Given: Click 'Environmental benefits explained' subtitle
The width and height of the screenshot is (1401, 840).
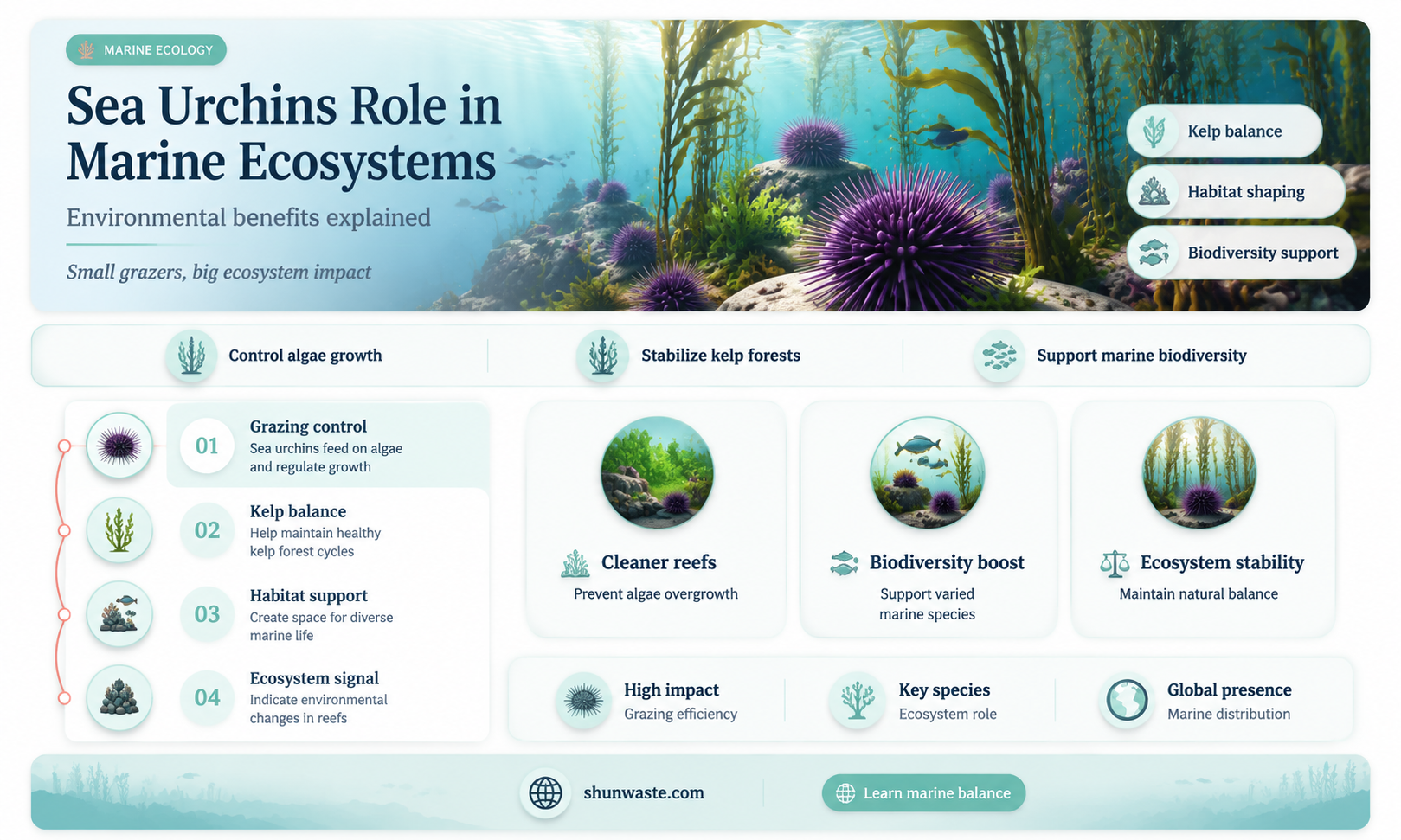Looking at the screenshot, I should (x=248, y=217).
